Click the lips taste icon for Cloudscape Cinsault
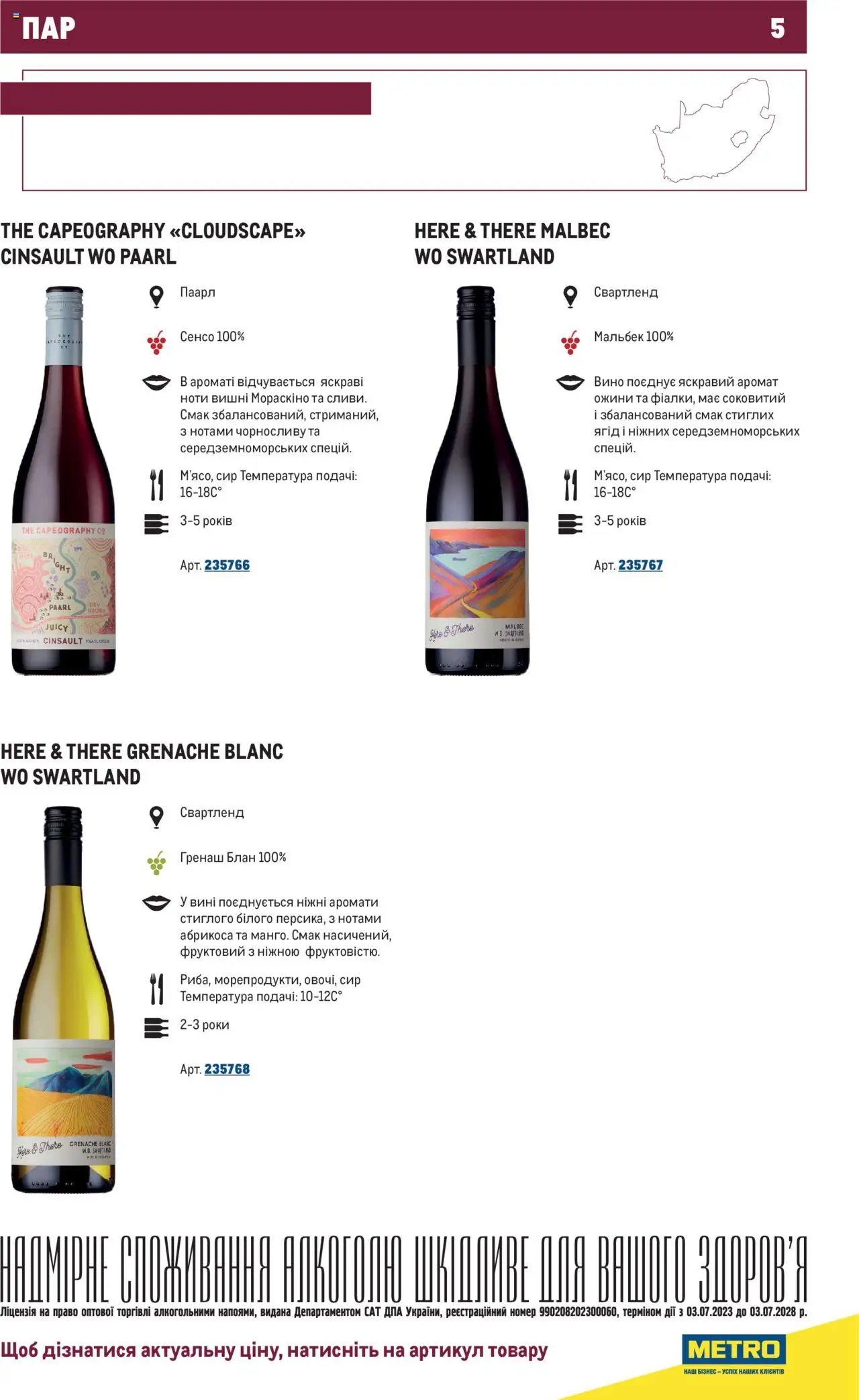Viewport: 859px width, 1400px height. 156,383
